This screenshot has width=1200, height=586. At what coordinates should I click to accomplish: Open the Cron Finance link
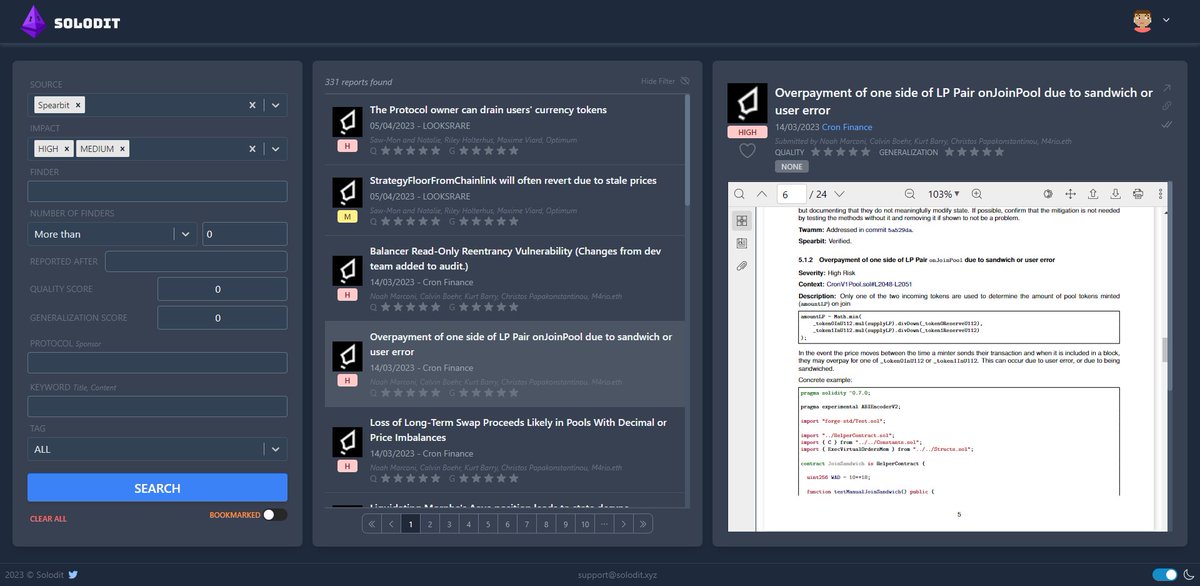(x=847, y=127)
